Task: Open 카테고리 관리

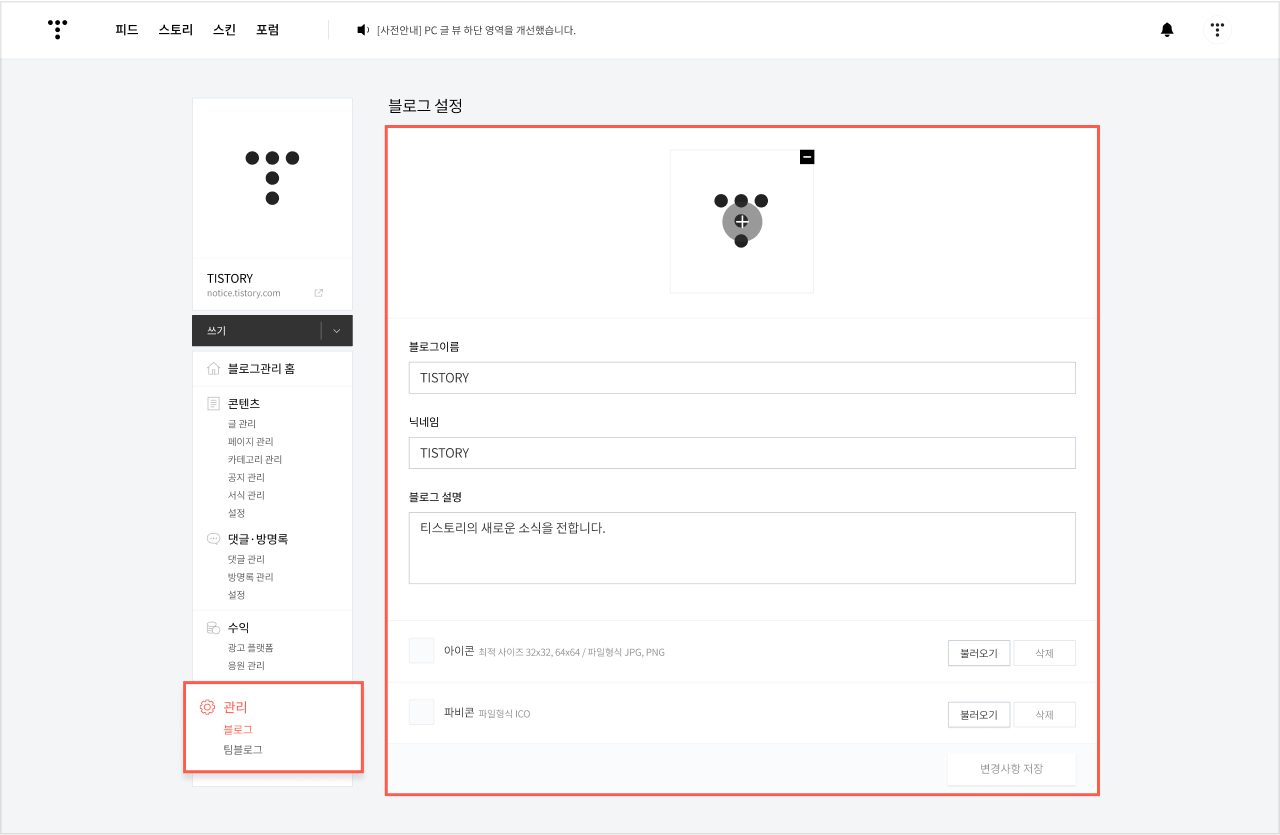Action: [x=255, y=460]
